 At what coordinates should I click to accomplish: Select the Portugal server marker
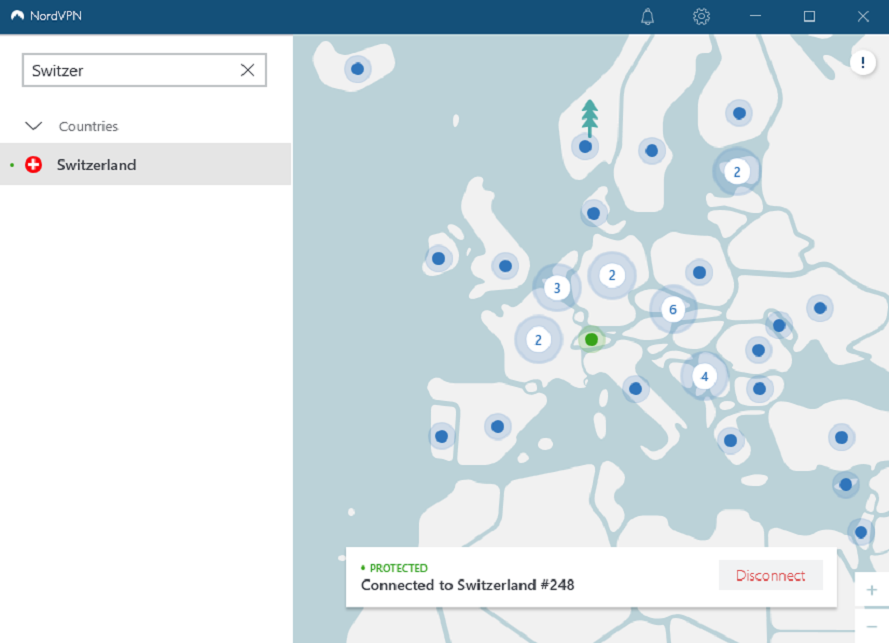[x=442, y=437]
